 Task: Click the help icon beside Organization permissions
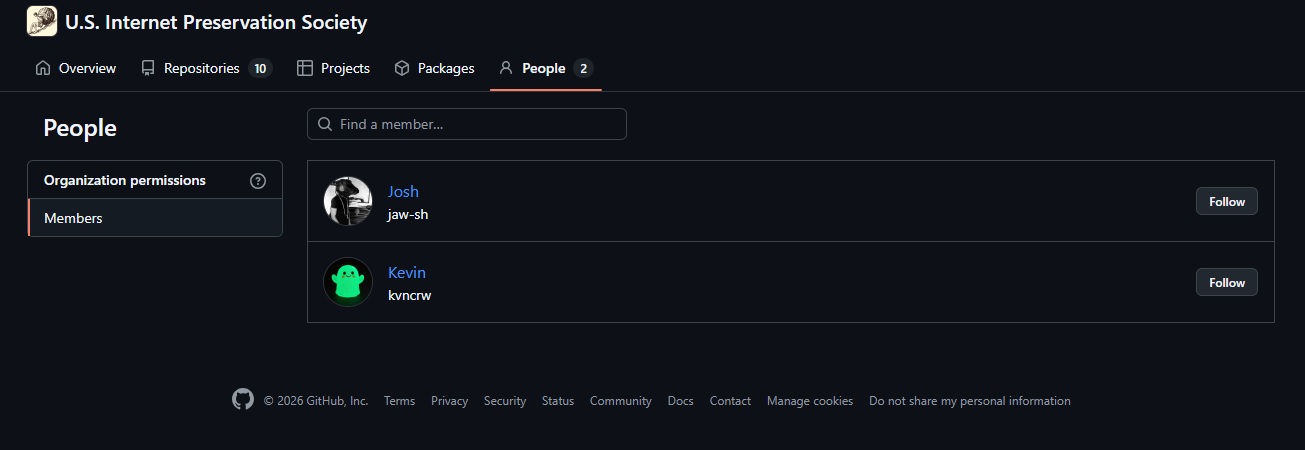tap(258, 181)
